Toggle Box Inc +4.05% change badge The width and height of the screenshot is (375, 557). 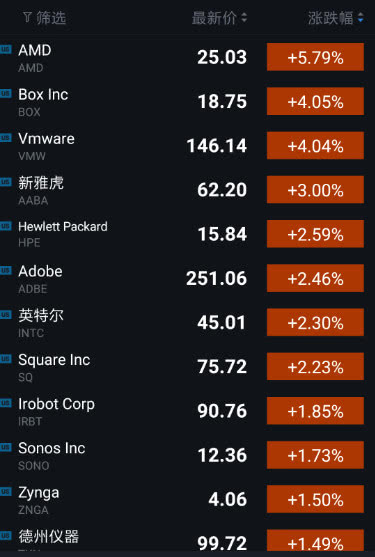315,101
